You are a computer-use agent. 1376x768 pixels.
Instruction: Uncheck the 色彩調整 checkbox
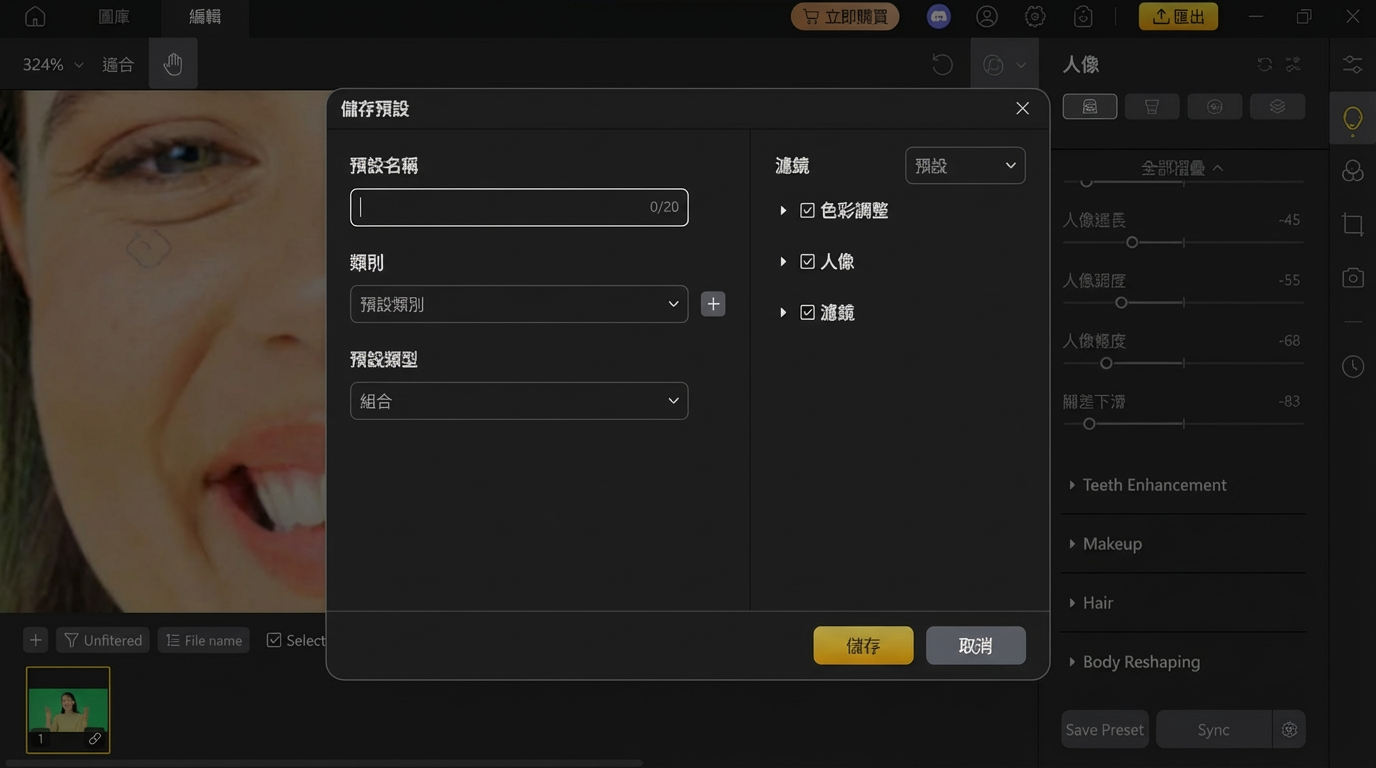click(x=807, y=211)
